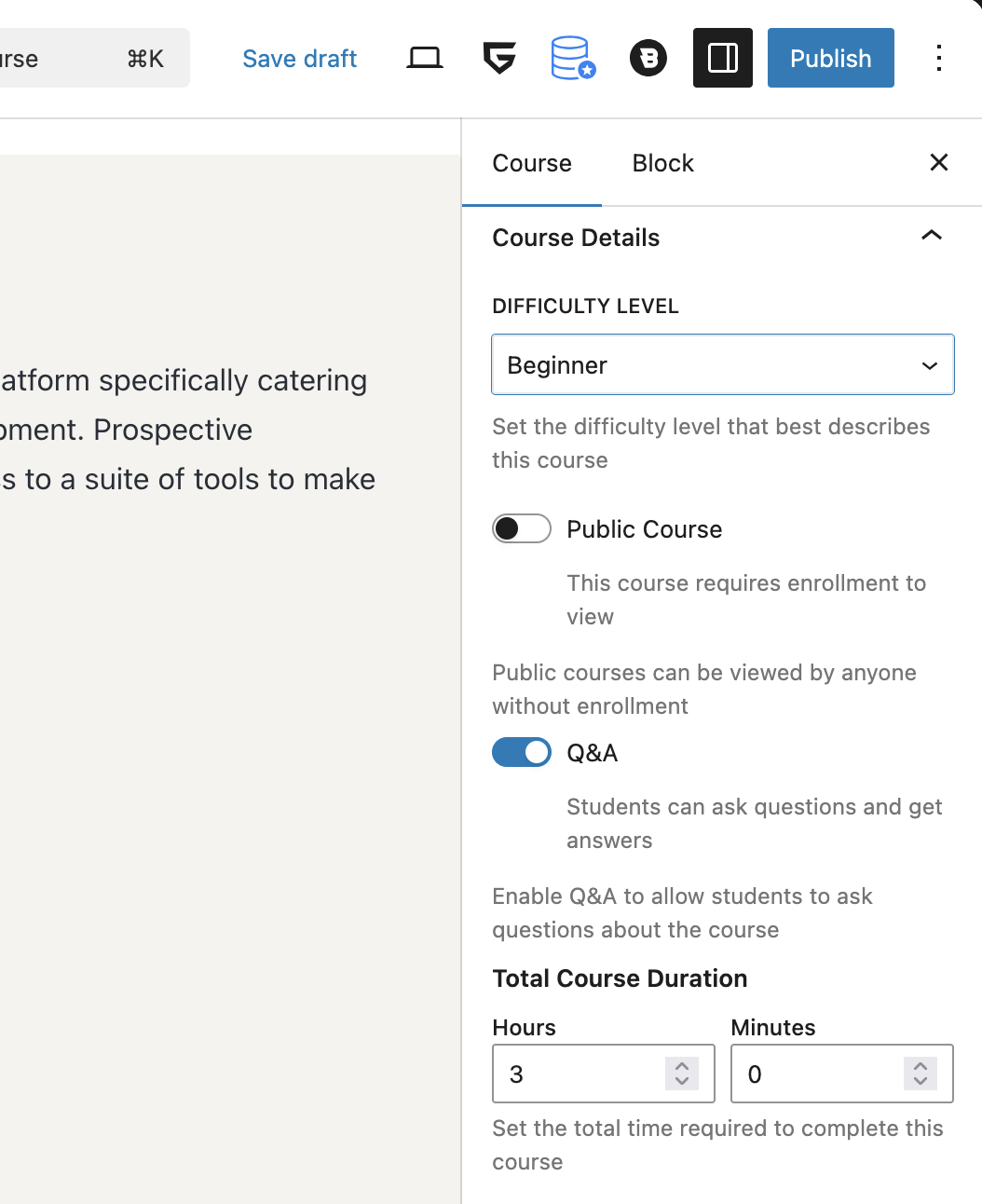Image resolution: width=982 pixels, height=1204 pixels.
Task: Open the Difficulty Level dropdown
Action: pyautogui.click(x=928, y=364)
